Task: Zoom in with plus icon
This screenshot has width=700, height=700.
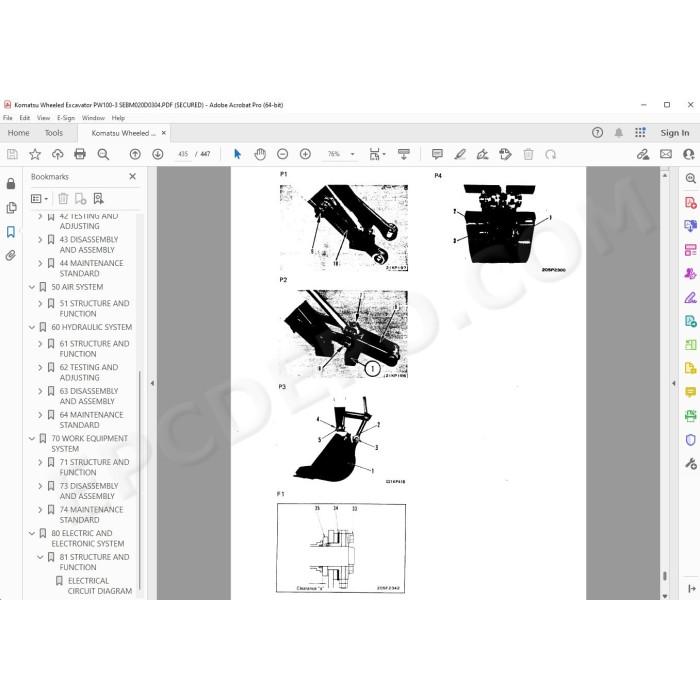Action: [x=305, y=154]
